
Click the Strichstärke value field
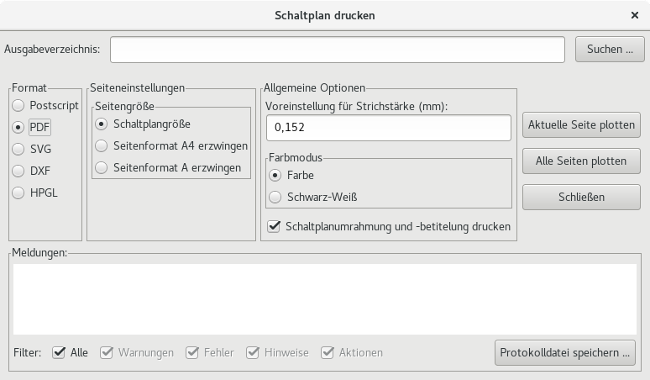(x=388, y=127)
